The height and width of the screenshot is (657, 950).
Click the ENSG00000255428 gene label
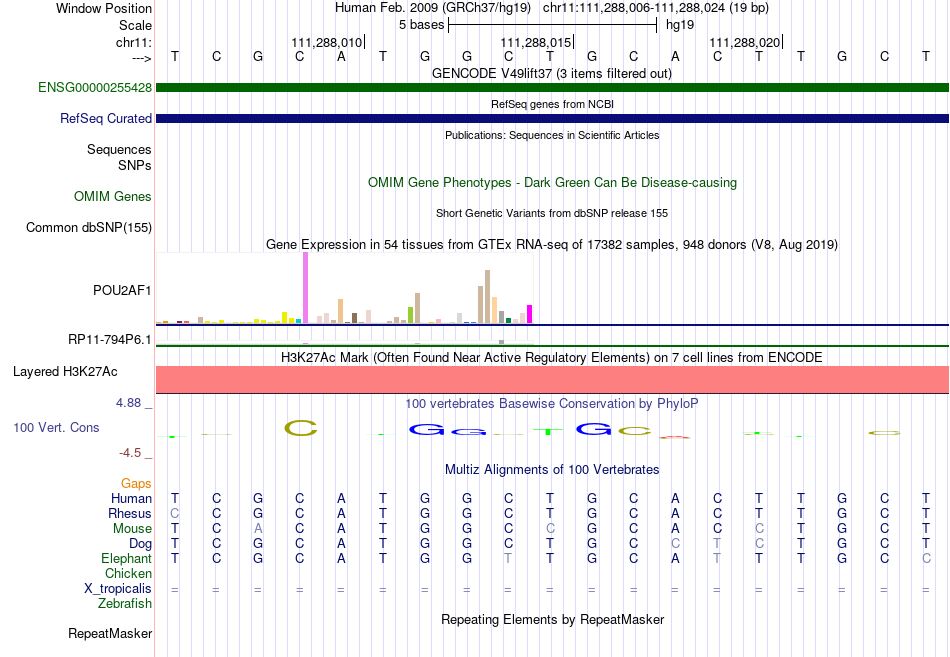95,87
